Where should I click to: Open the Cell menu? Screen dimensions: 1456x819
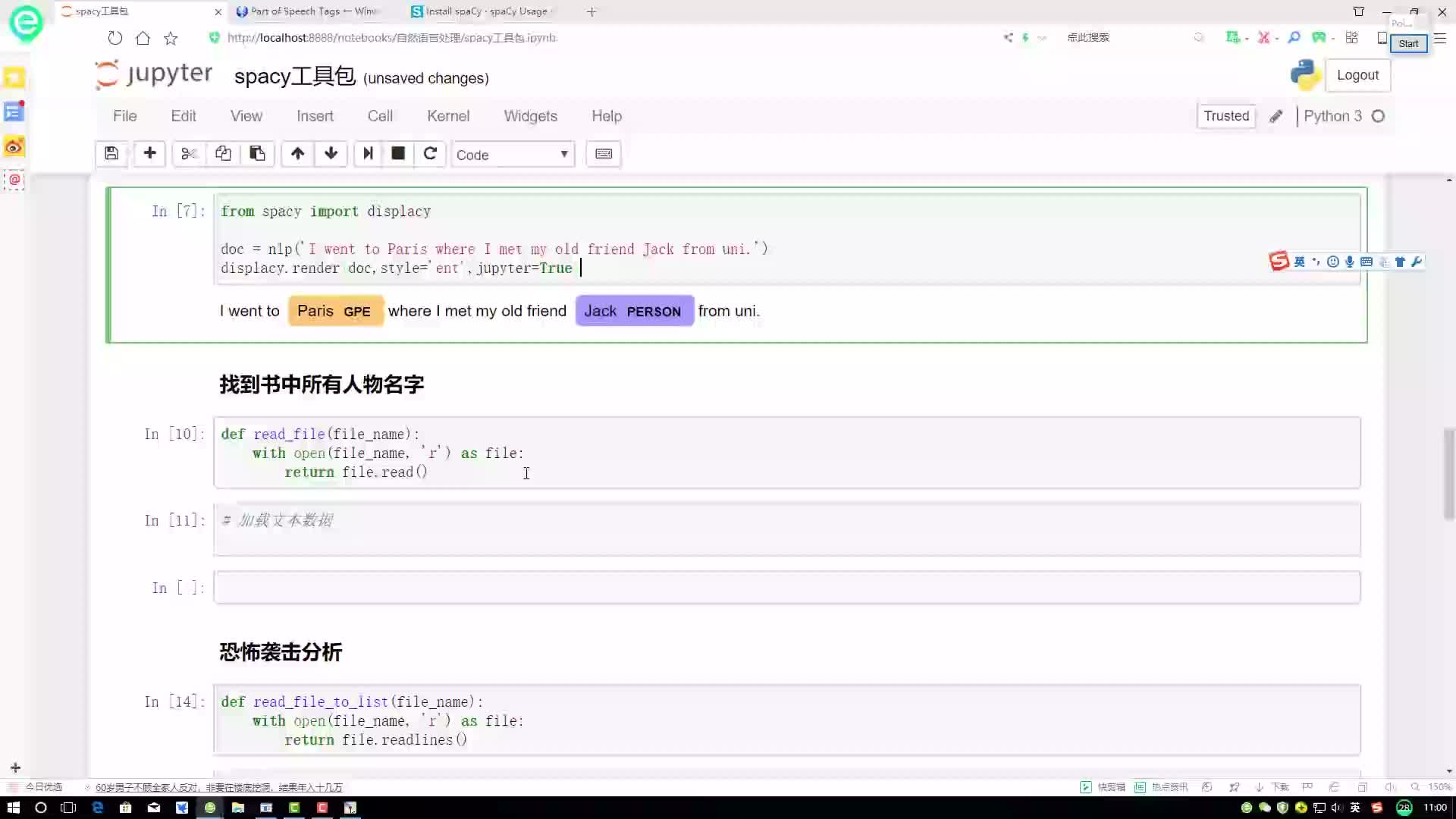point(379,116)
